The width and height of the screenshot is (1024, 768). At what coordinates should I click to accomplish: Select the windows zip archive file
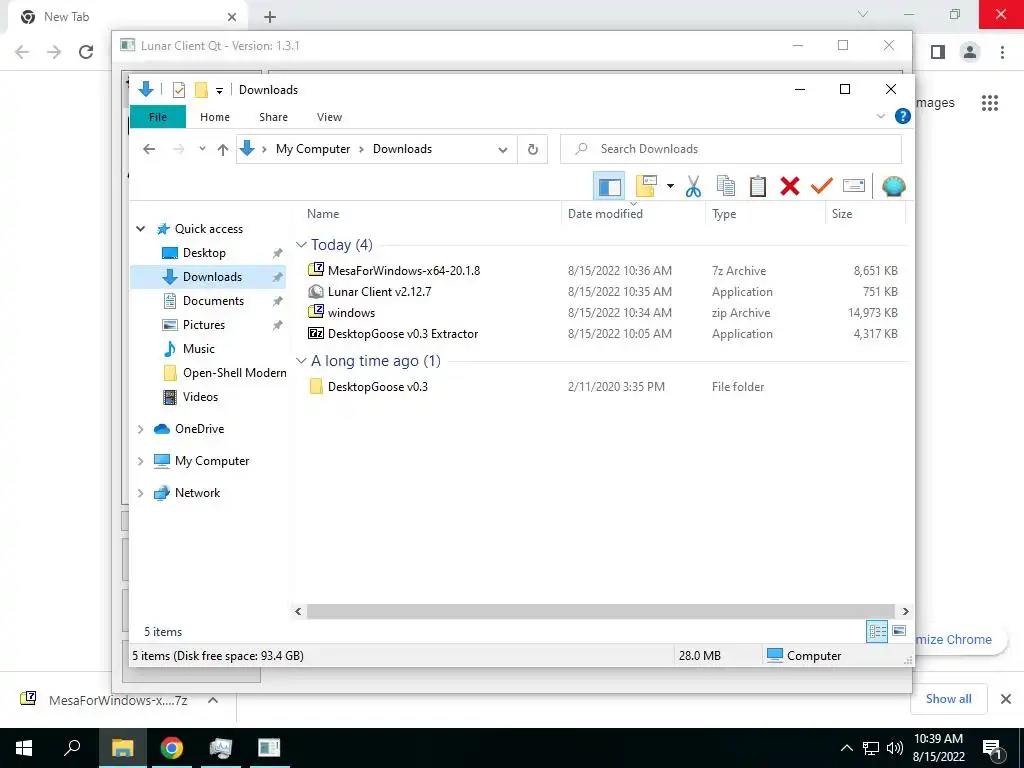click(351, 313)
